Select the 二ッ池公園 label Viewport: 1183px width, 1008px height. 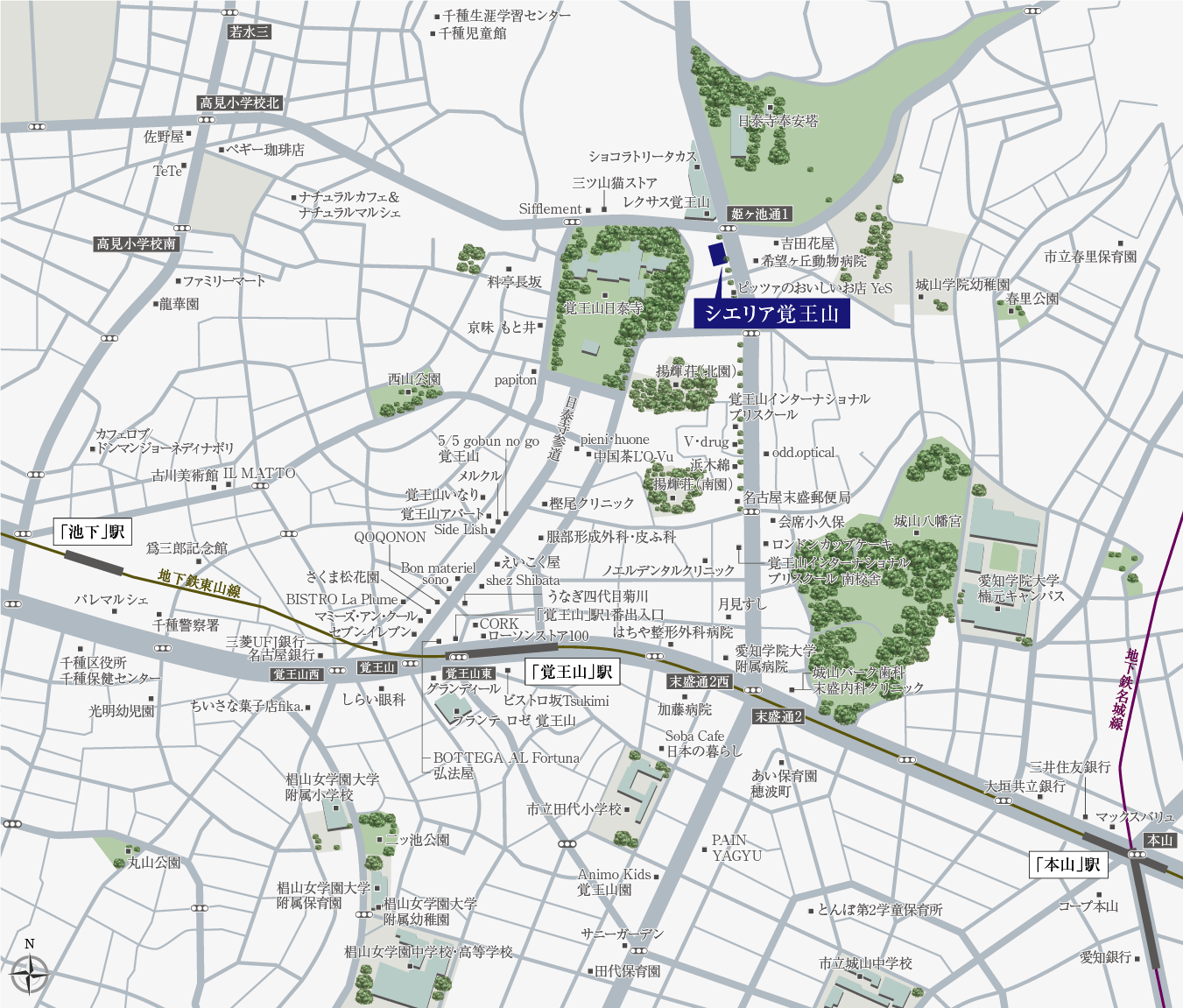[418, 839]
